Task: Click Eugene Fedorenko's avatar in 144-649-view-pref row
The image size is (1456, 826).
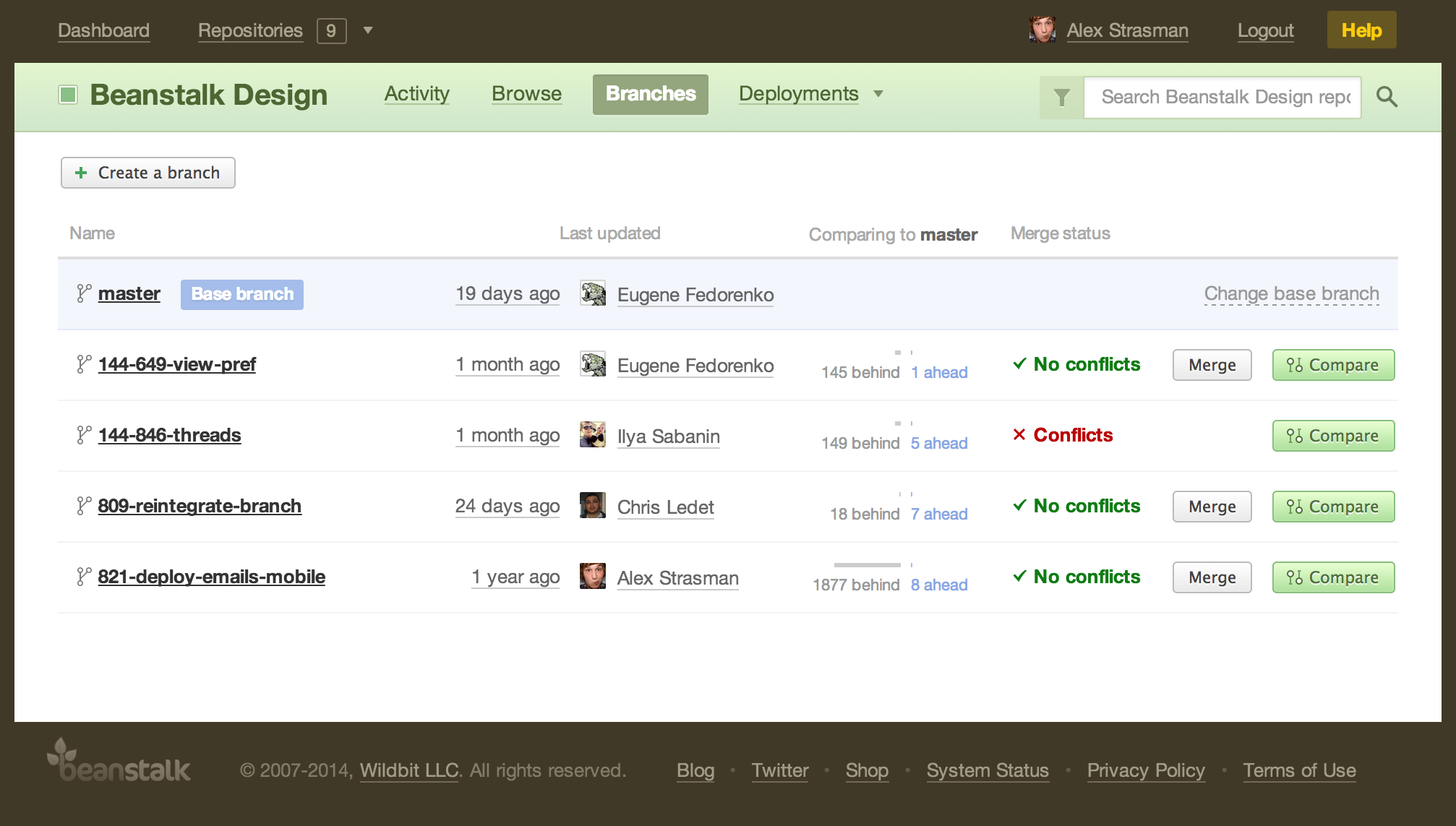Action: pyautogui.click(x=593, y=364)
